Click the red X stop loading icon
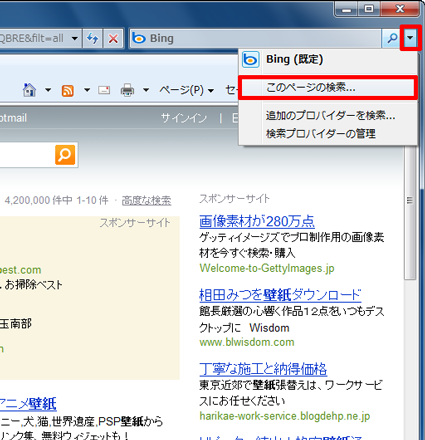Image resolution: width=425 pixels, height=440 pixels. (113, 39)
